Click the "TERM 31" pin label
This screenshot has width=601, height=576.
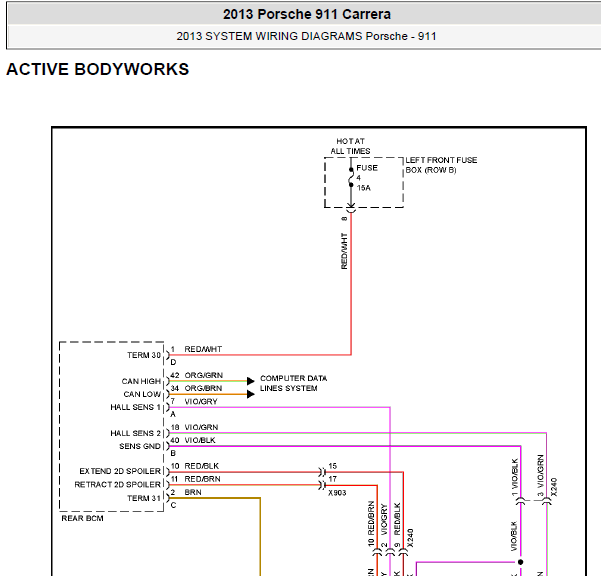pyautogui.click(x=144, y=498)
